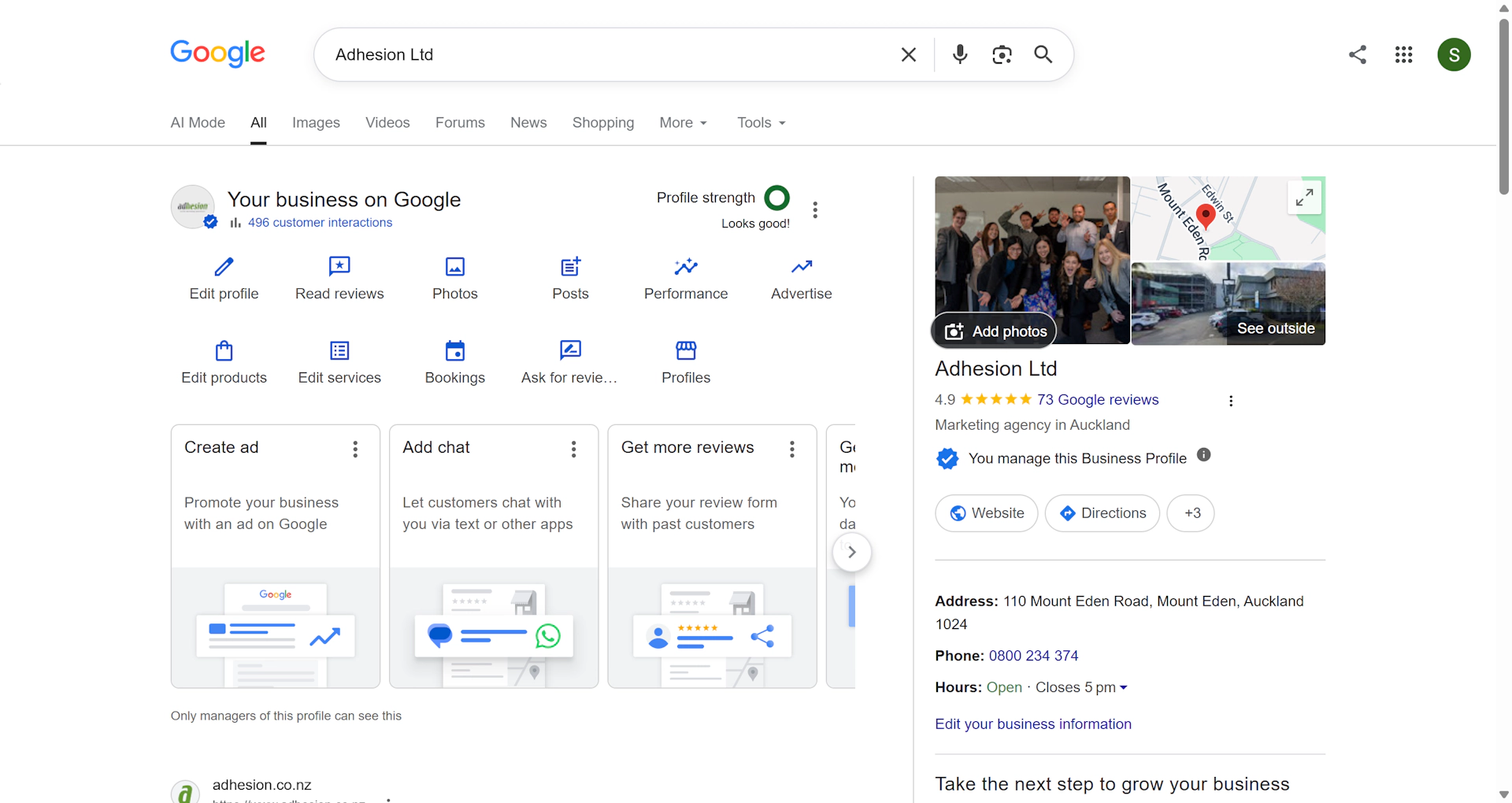
Task: Switch to News tab
Action: point(528,123)
